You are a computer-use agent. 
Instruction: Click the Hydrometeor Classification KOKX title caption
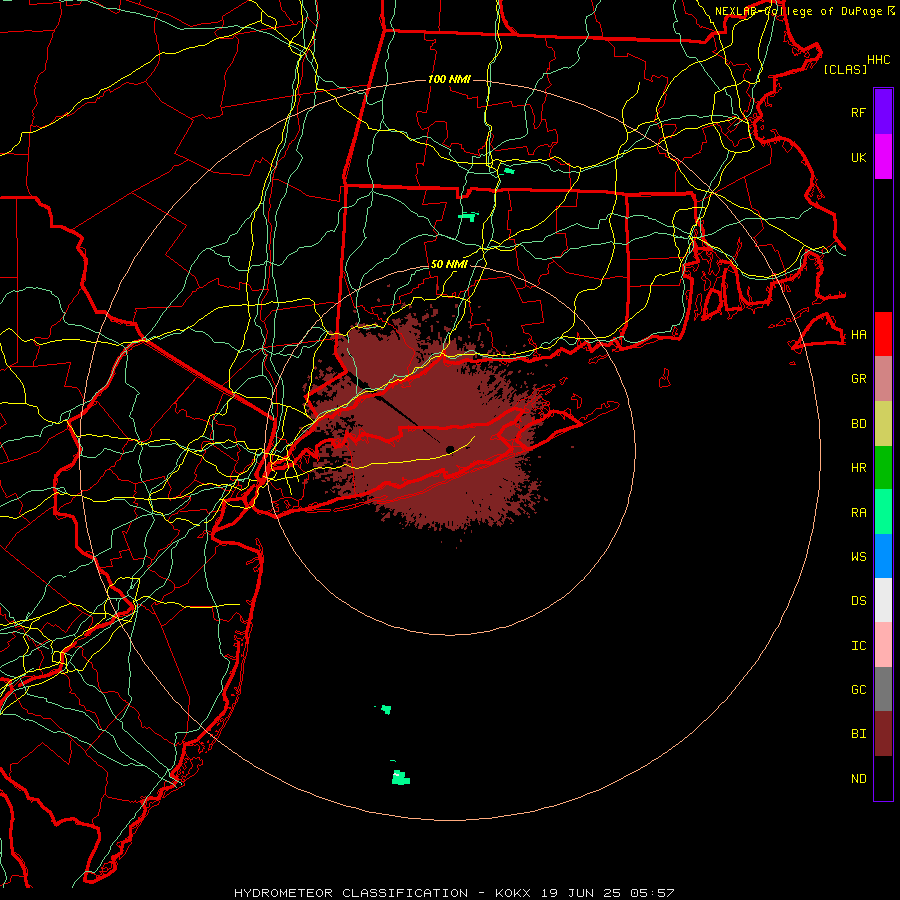tap(454, 893)
